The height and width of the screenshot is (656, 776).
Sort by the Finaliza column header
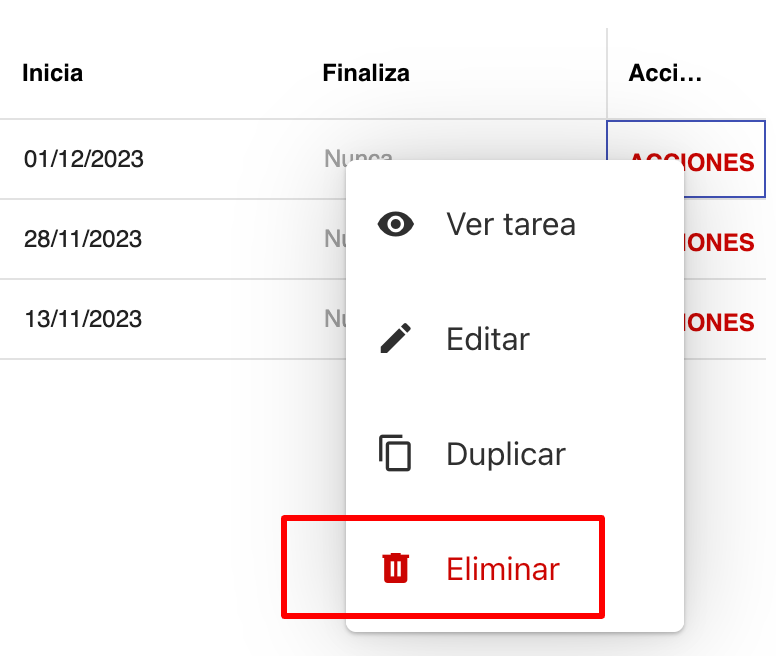point(366,73)
